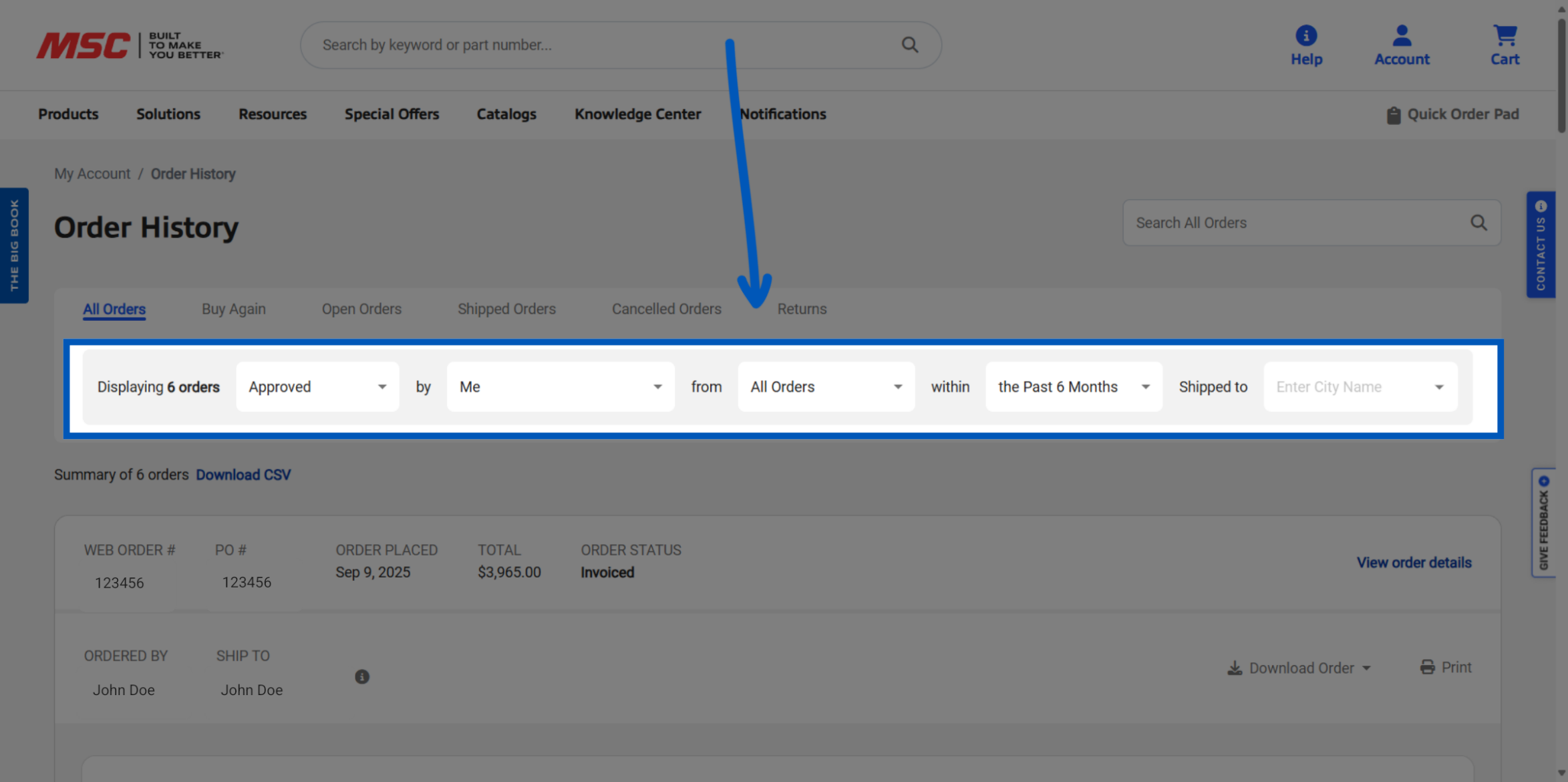Click View order details link
Screen dimensions: 1568x782
1414,563
